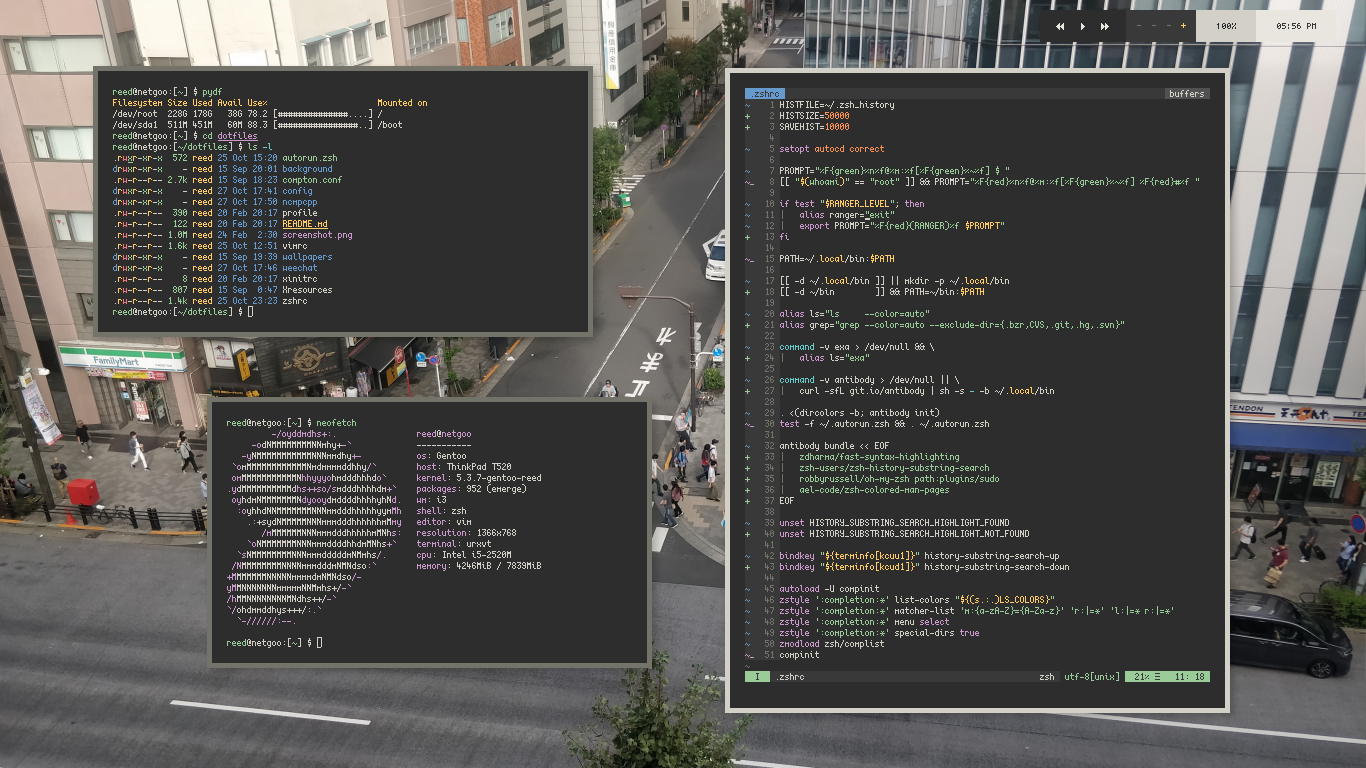Viewport: 1366px width, 768px height.
Task: Switch to the first workspace dash indicator
Action: tap(1141, 26)
